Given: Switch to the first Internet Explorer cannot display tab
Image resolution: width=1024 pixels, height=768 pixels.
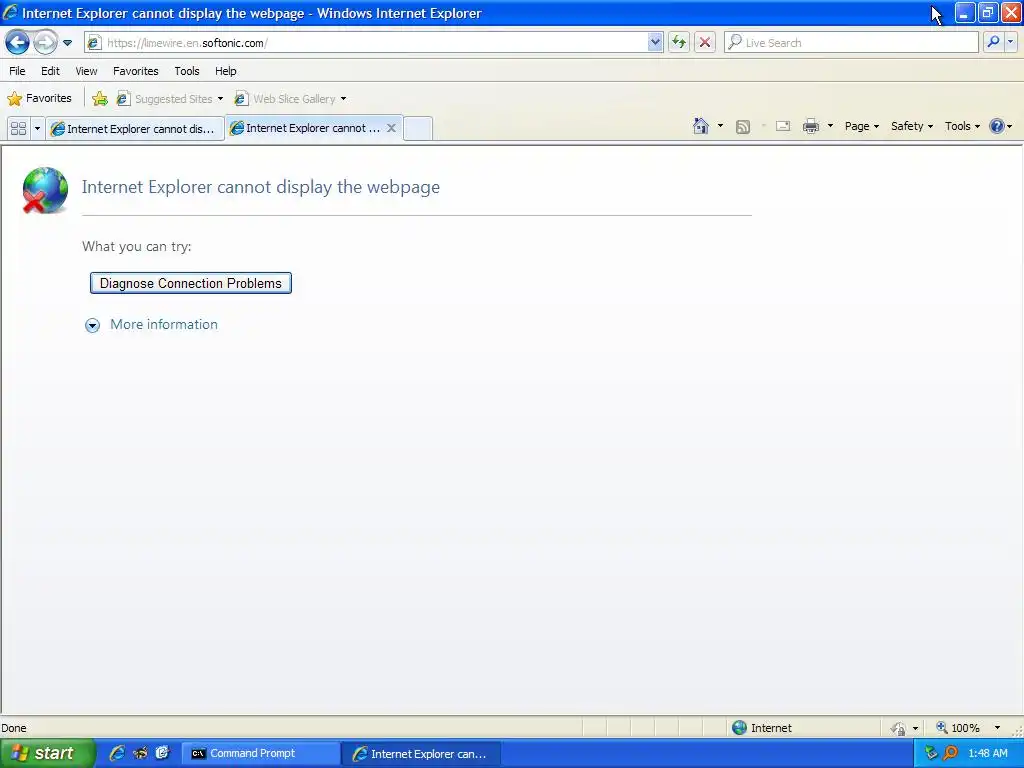Looking at the screenshot, I should pos(135,129).
